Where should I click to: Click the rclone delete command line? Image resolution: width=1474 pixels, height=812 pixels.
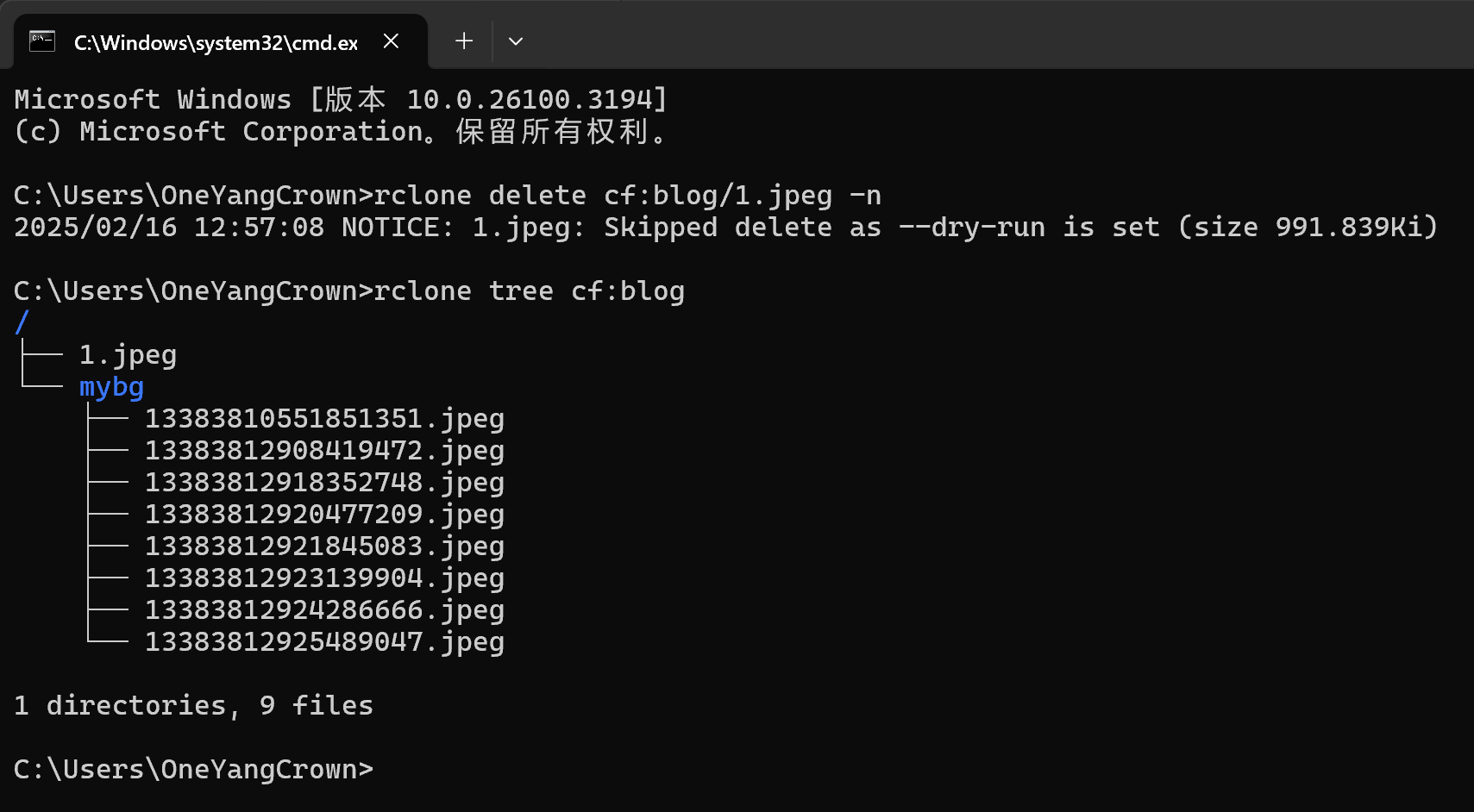click(627, 196)
